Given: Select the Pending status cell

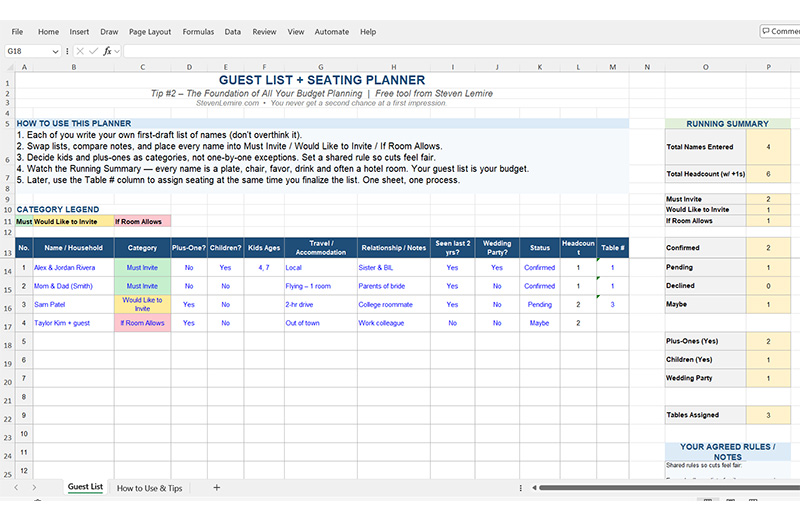Looking at the screenshot, I should pyautogui.click(x=540, y=304).
